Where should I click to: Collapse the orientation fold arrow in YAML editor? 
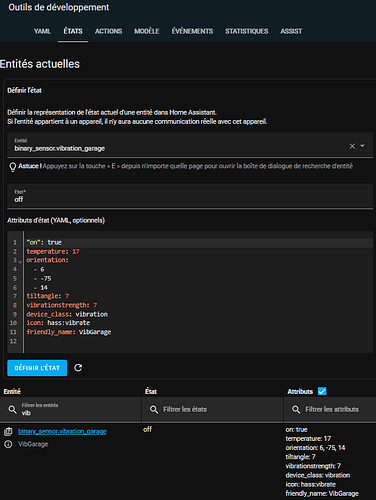point(20,262)
